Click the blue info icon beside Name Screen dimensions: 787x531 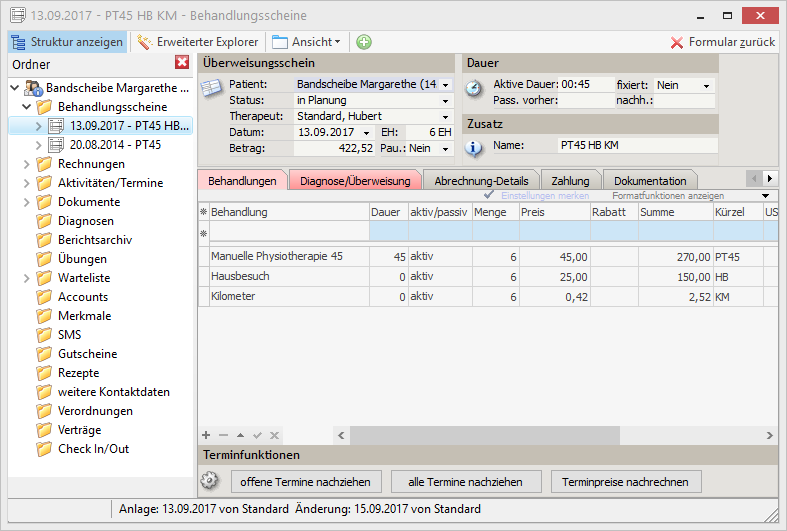pyautogui.click(x=474, y=148)
